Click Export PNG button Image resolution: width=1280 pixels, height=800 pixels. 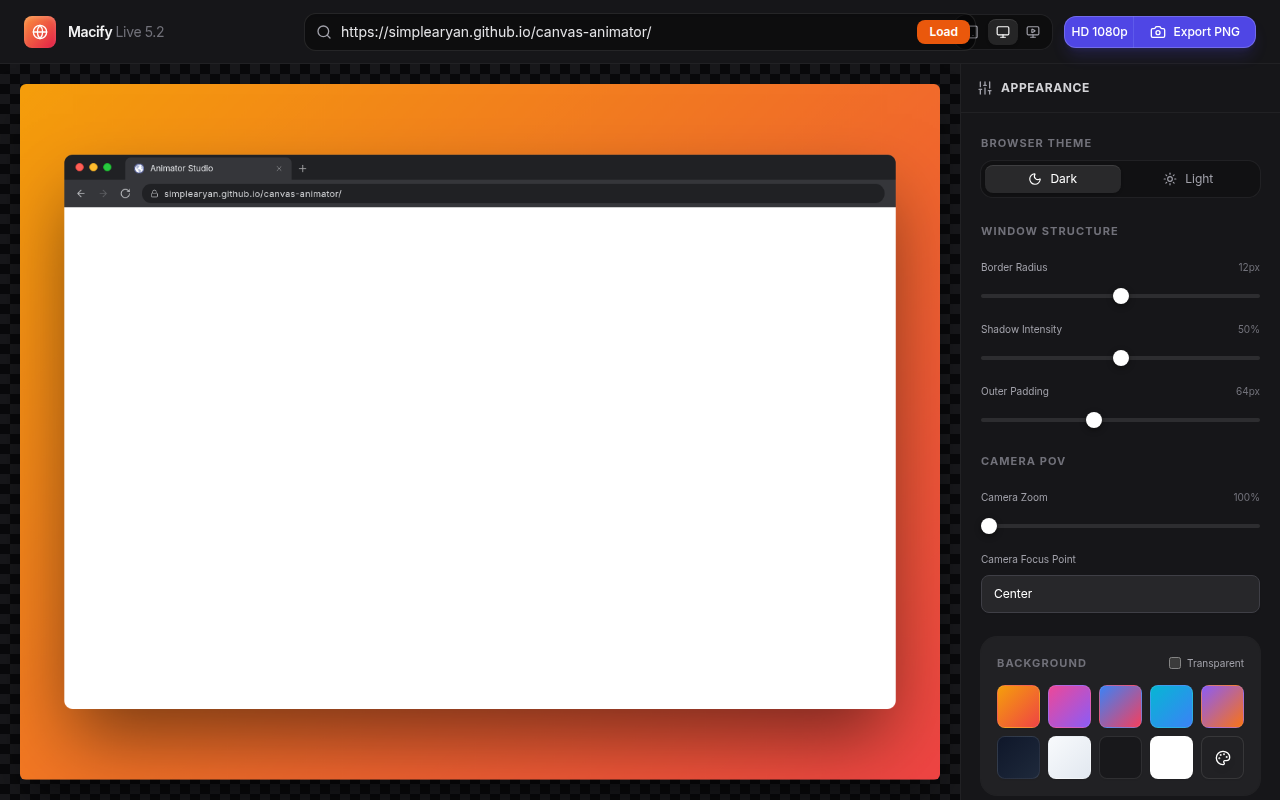pyautogui.click(x=1195, y=32)
